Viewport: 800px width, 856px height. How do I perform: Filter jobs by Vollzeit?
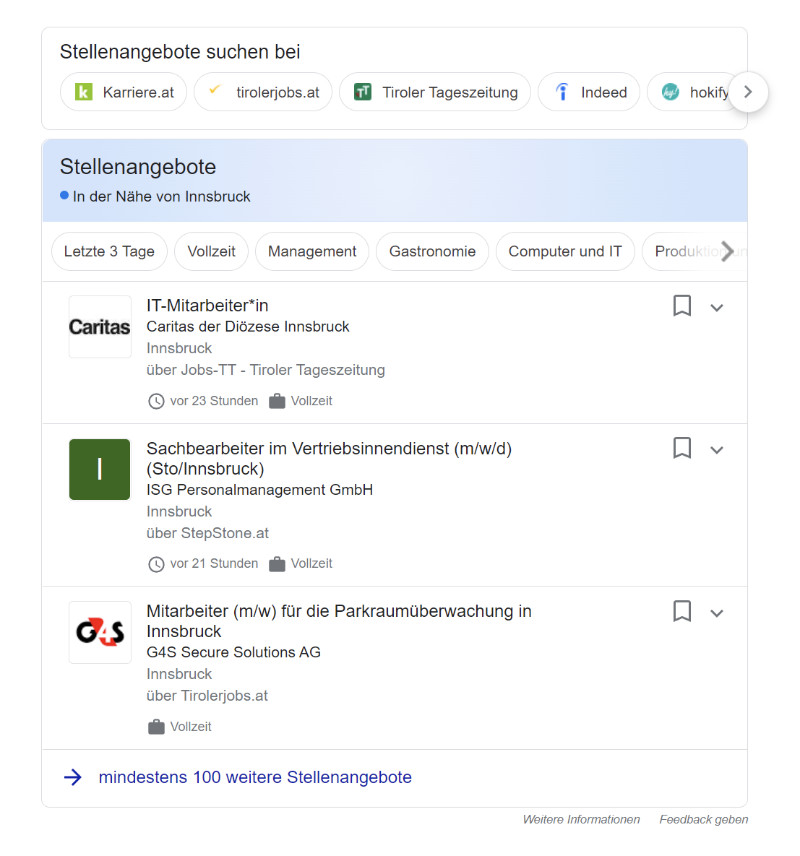point(211,251)
